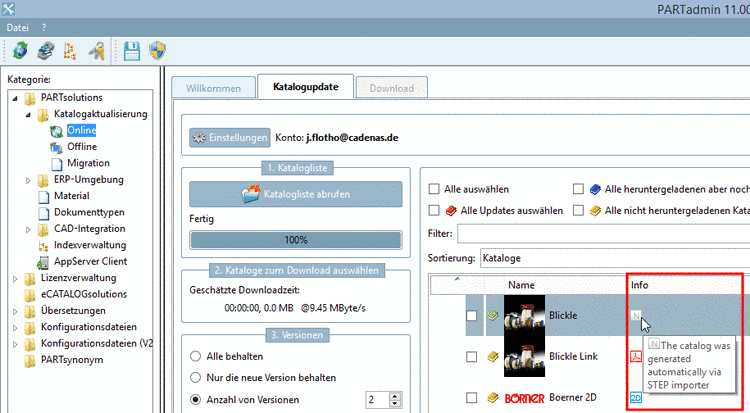Click the document icon beside Migration
Screen dimensions: 750x413
coord(57,164)
